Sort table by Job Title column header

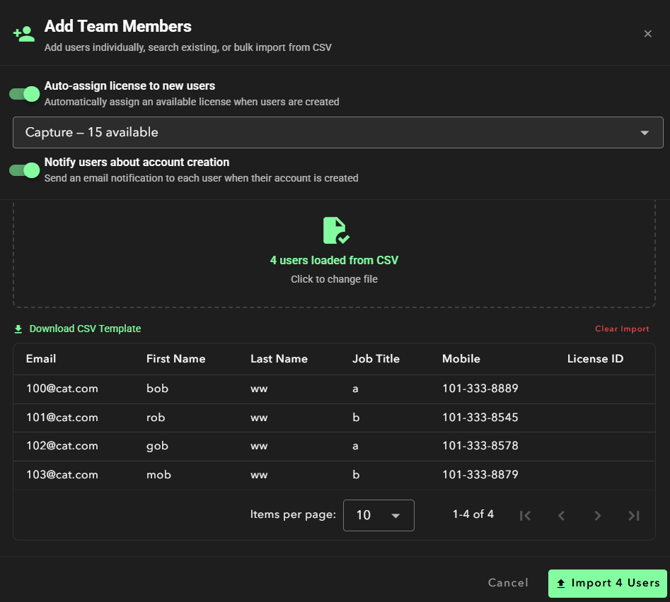(x=376, y=359)
